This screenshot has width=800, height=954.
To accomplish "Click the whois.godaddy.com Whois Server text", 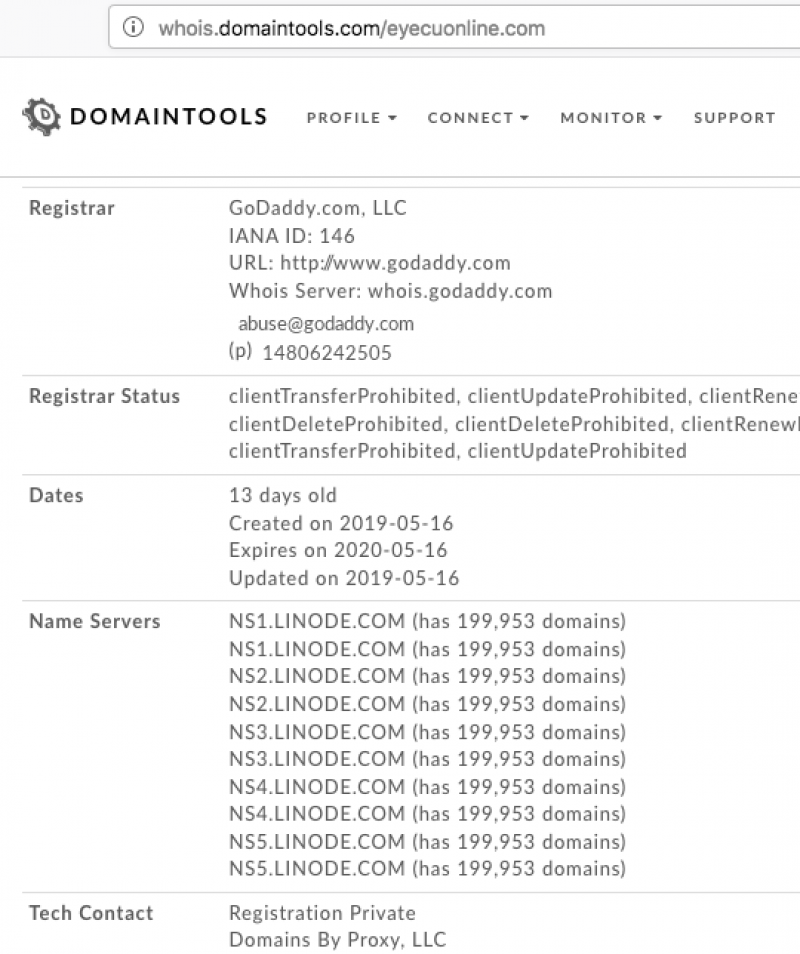I will pyautogui.click(x=460, y=291).
